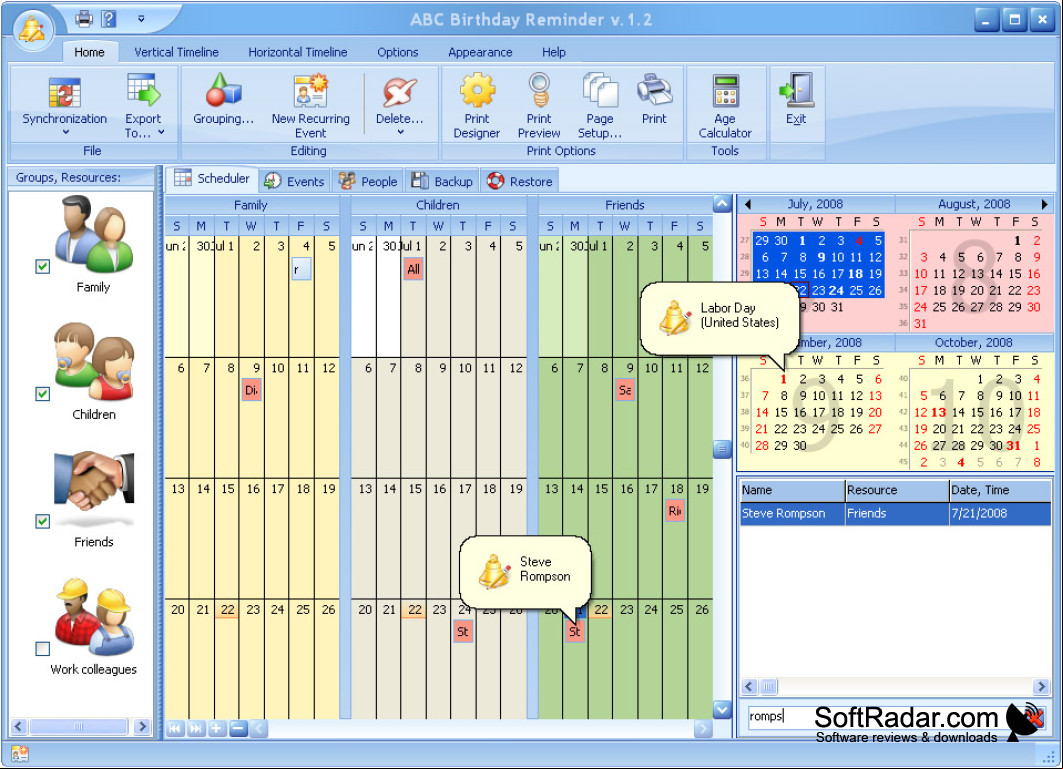Click the 'All' event in Children calendar
Image resolution: width=1063 pixels, height=769 pixels.
tap(414, 269)
